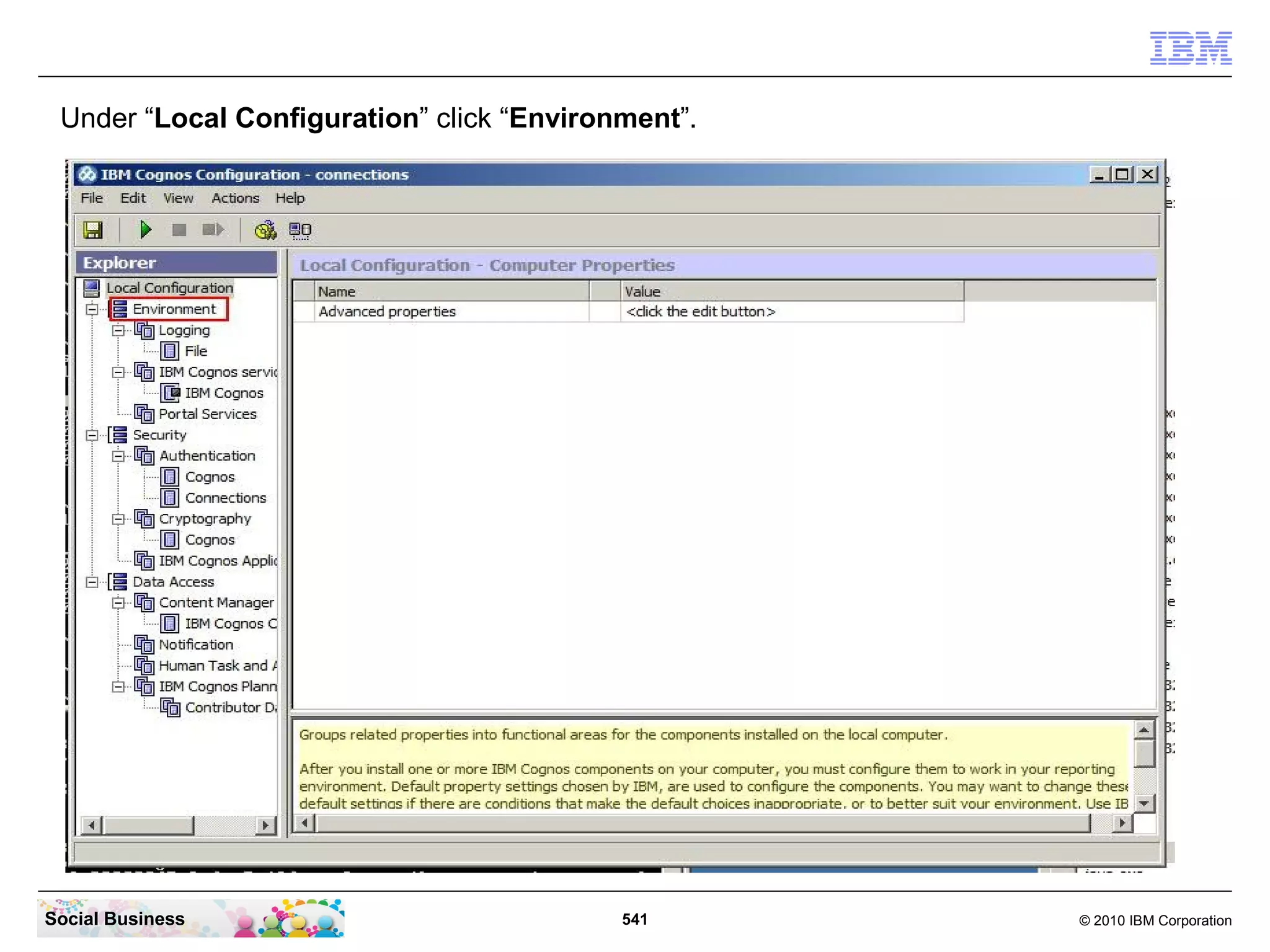The width and height of the screenshot is (1270, 952).
Task: Click the Logging node icon
Action: 144,330
